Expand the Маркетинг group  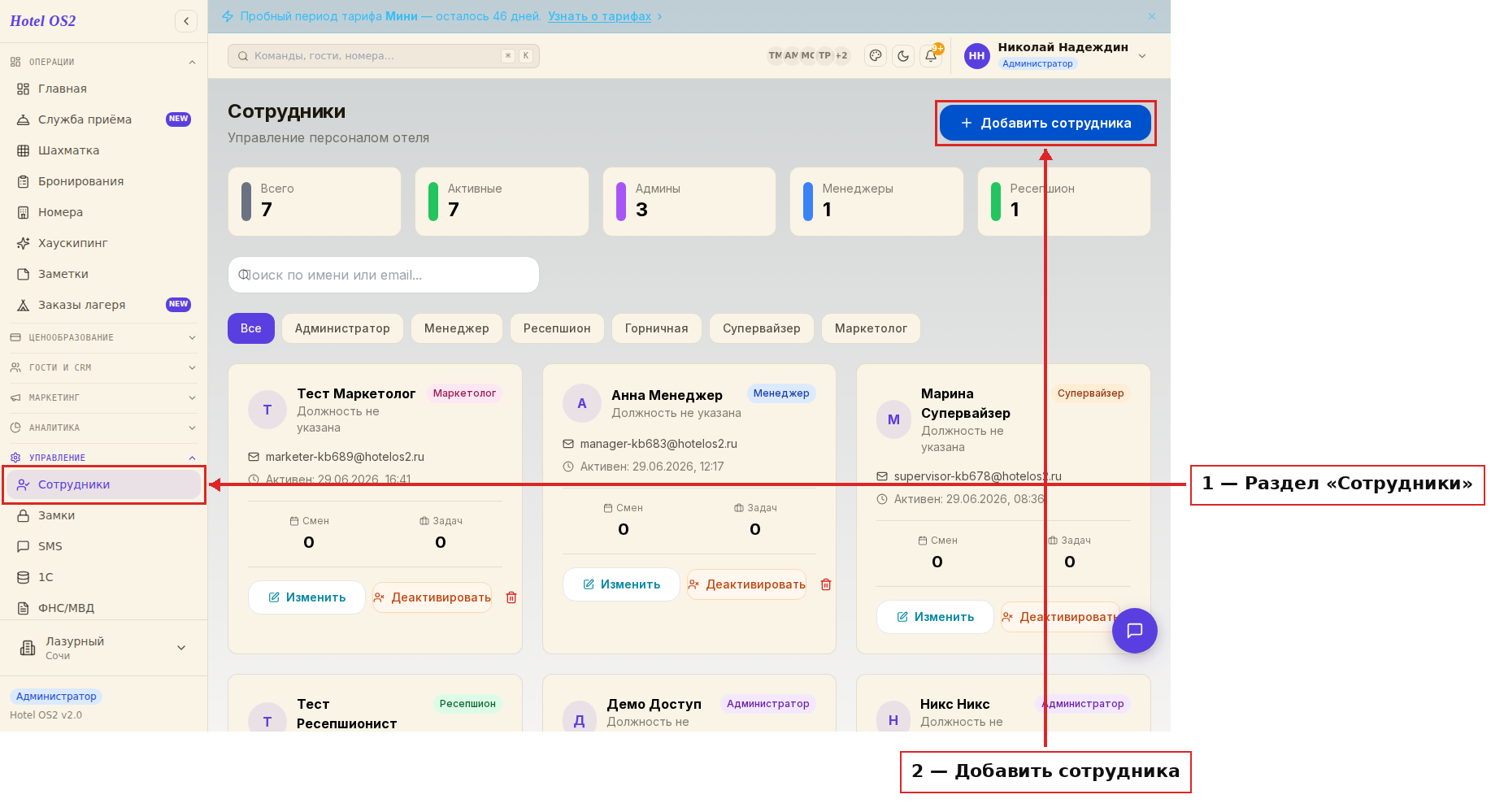tap(103, 397)
